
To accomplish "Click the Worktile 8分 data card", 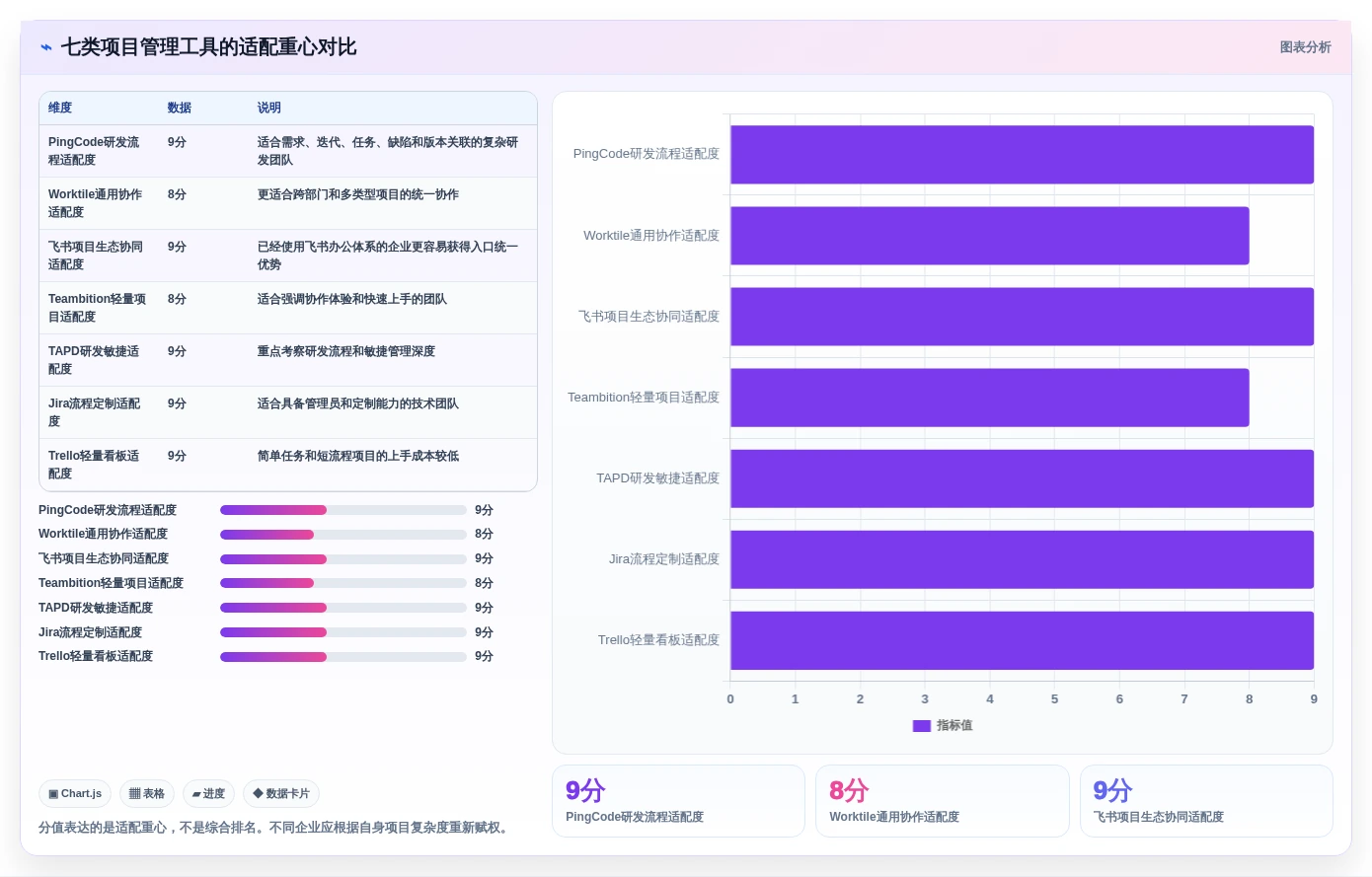I will [943, 801].
